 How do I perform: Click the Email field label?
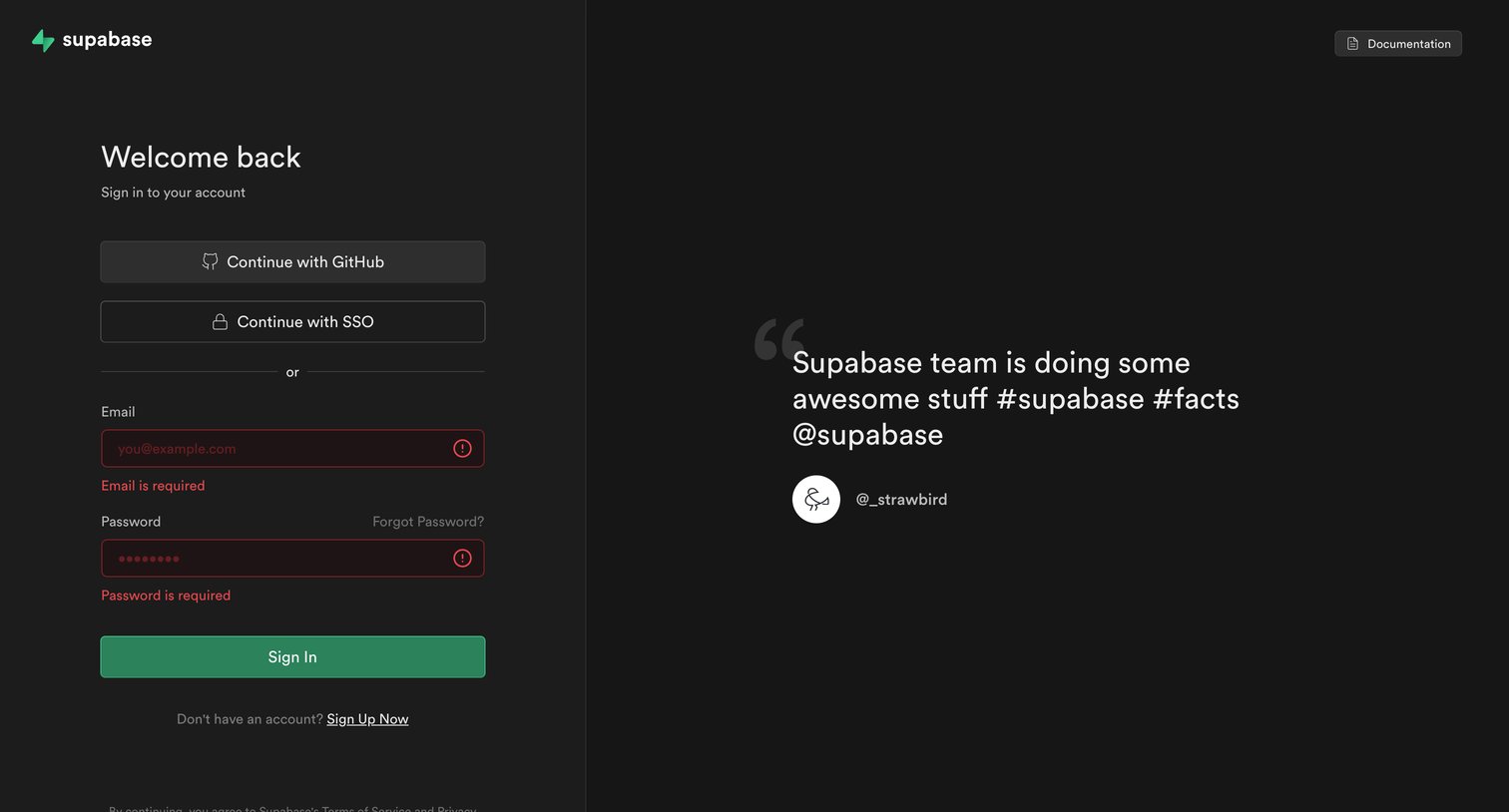click(x=118, y=412)
